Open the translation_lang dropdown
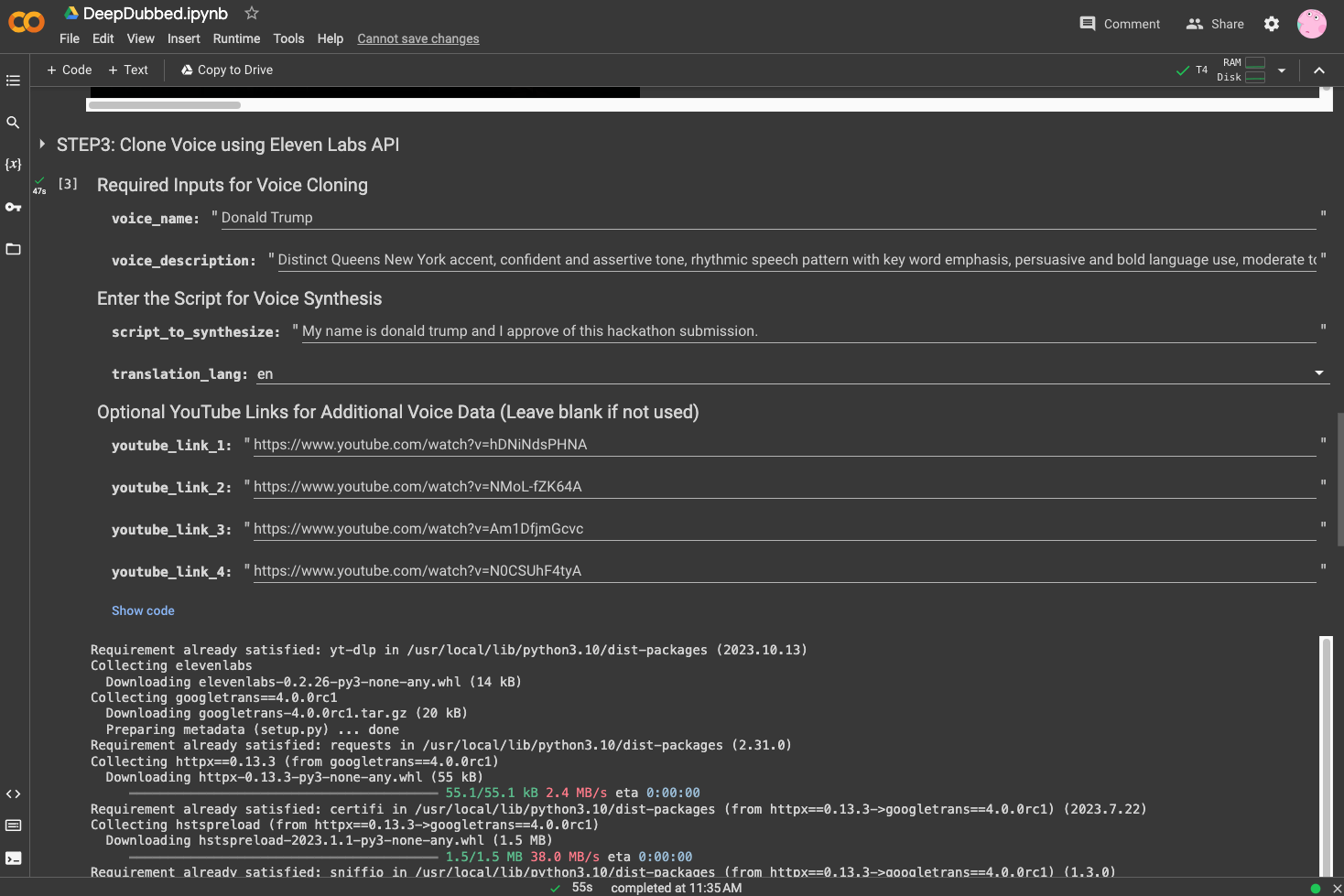Image resolution: width=1344 pixels, height=896 pixels. (x=793, y=373)
